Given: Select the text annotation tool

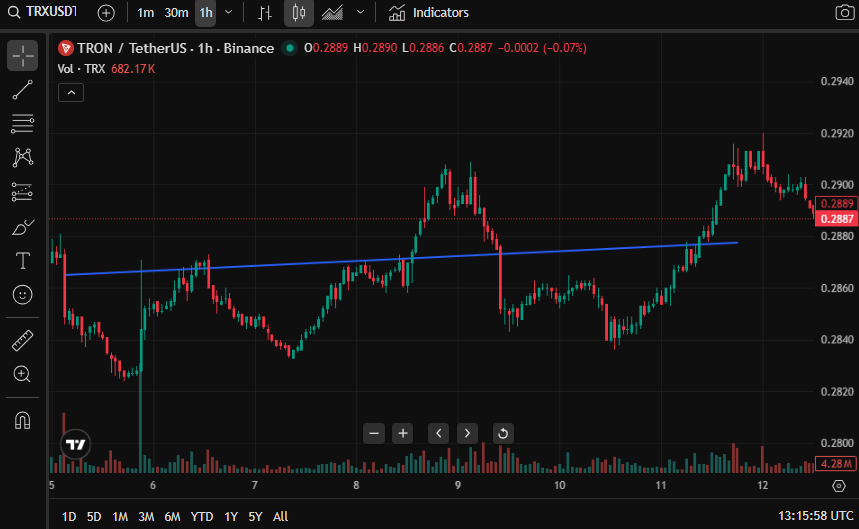Looking at the screenshot, I should click(22, 261).
